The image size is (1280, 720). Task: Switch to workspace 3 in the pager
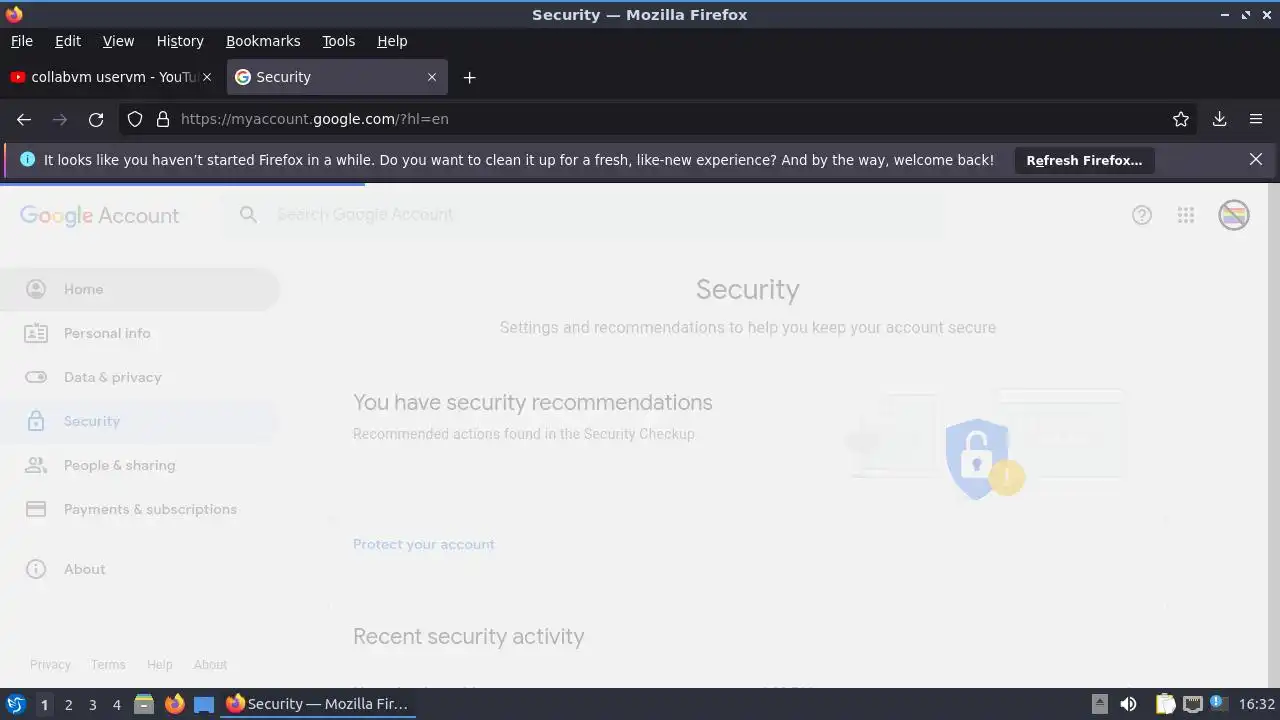pos(92,704)
